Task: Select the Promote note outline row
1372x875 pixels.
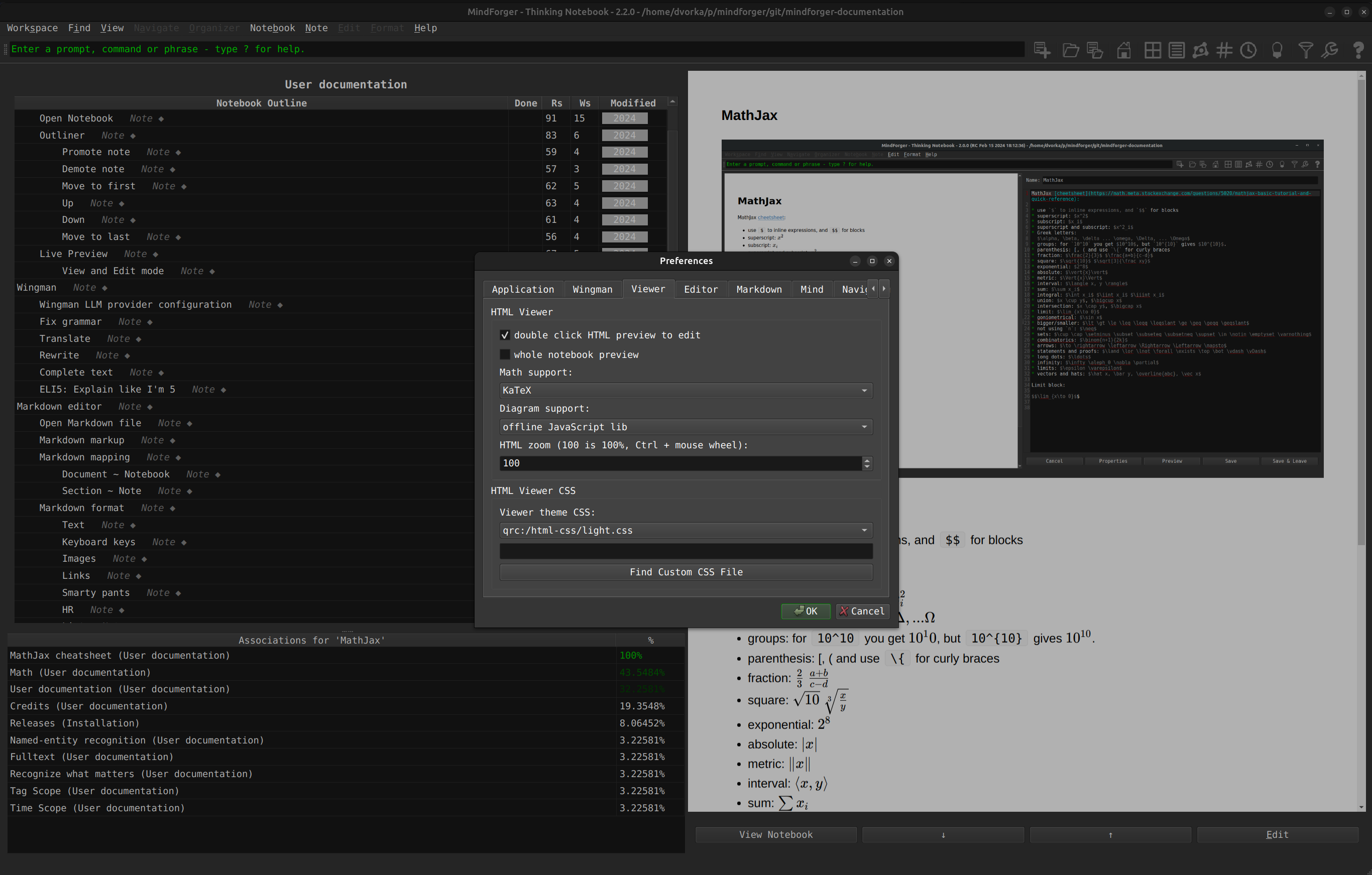Action: (339, 152)
